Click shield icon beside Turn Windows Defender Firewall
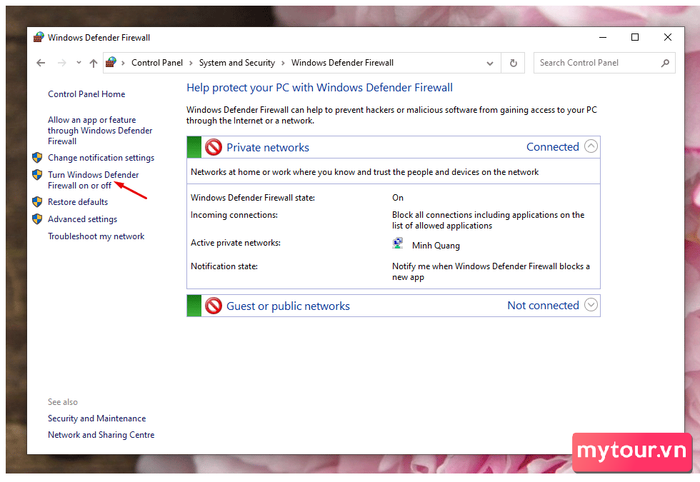The width and height of the screenshot is (700, 482). 38,175
